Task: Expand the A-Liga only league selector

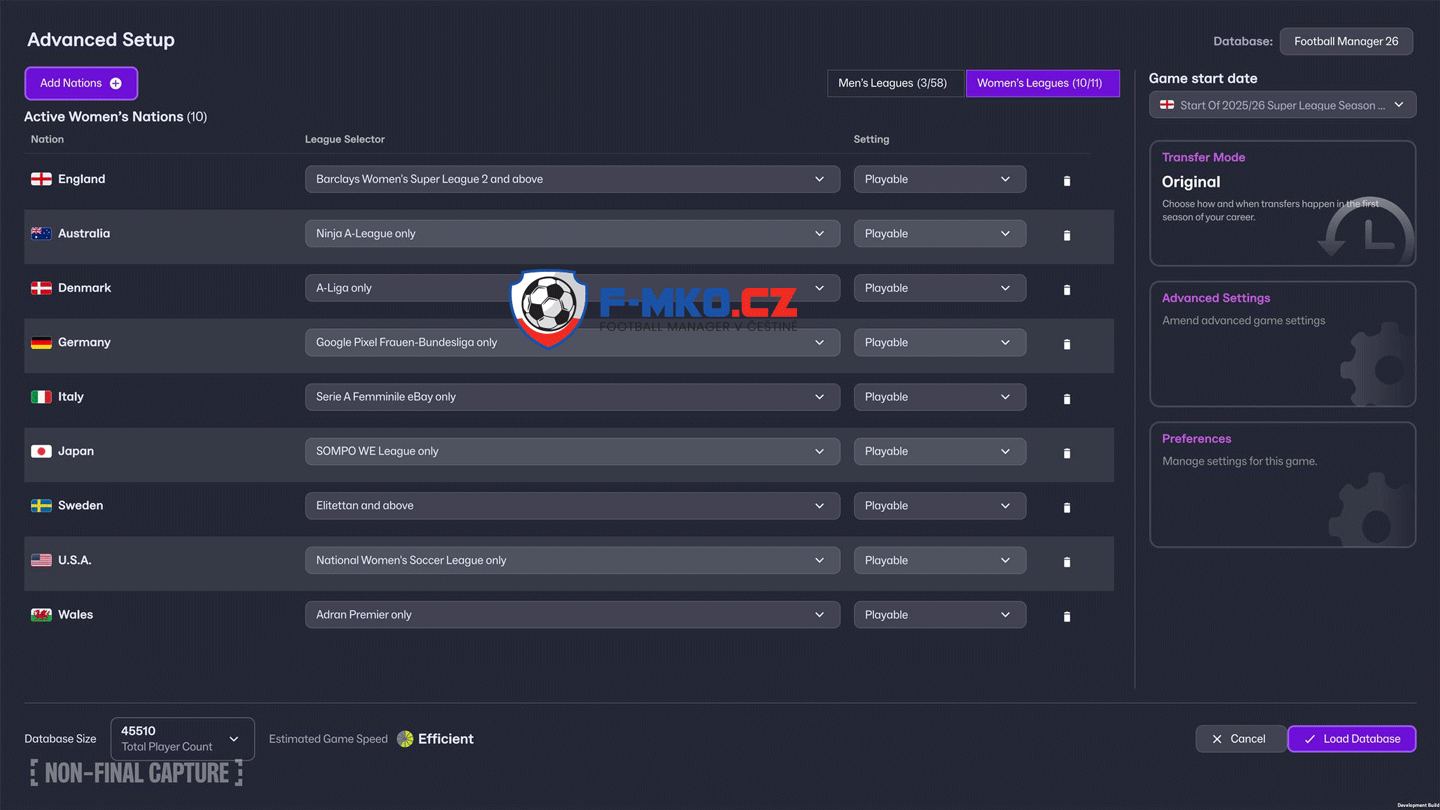Action: pyautogui.click(x=572, y=288)
